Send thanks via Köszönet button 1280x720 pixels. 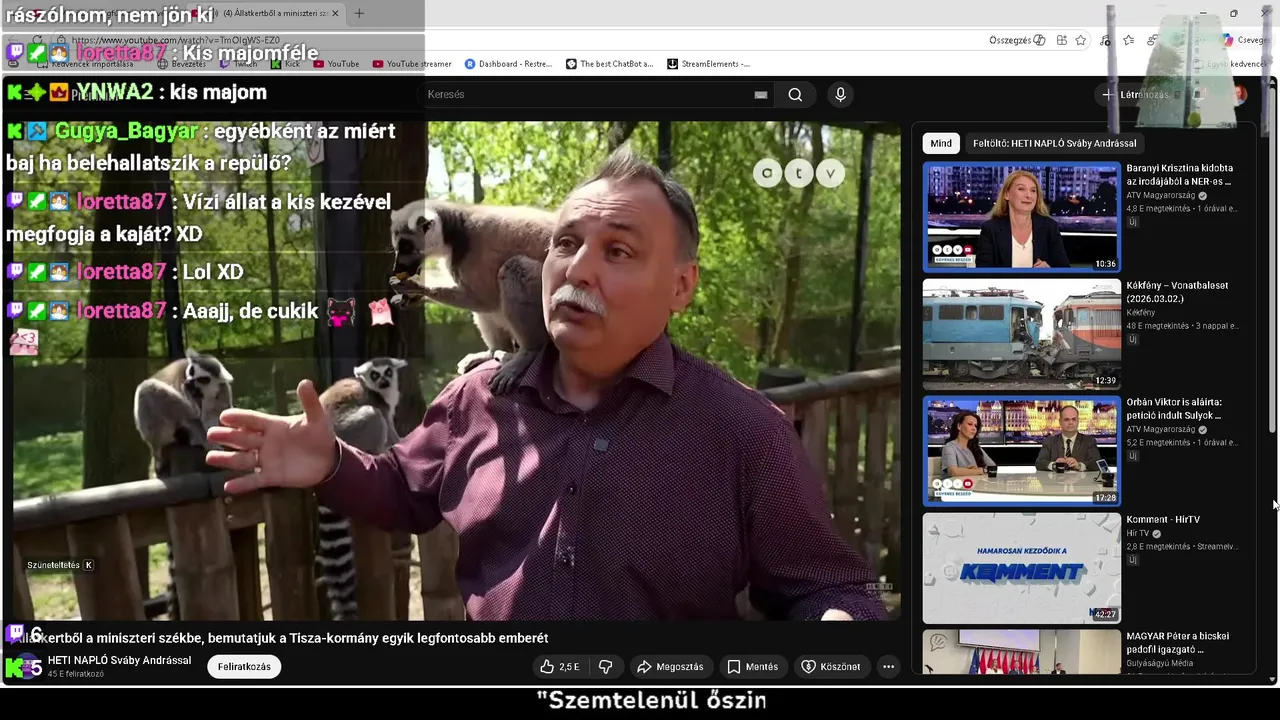coord(831,666)
